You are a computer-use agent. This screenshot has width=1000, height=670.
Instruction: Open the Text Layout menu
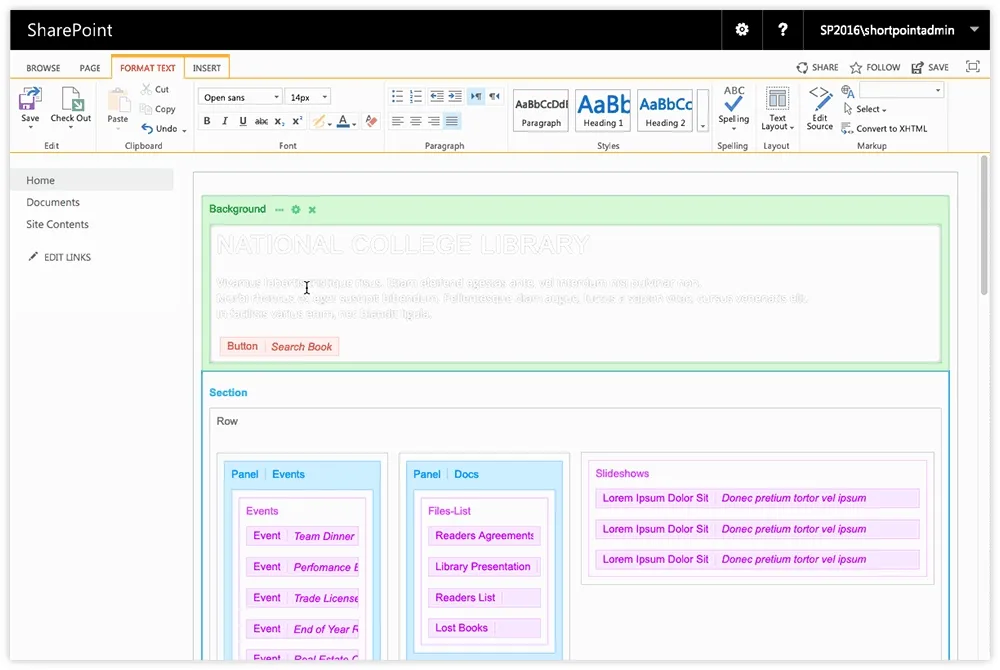pos(777,108)
